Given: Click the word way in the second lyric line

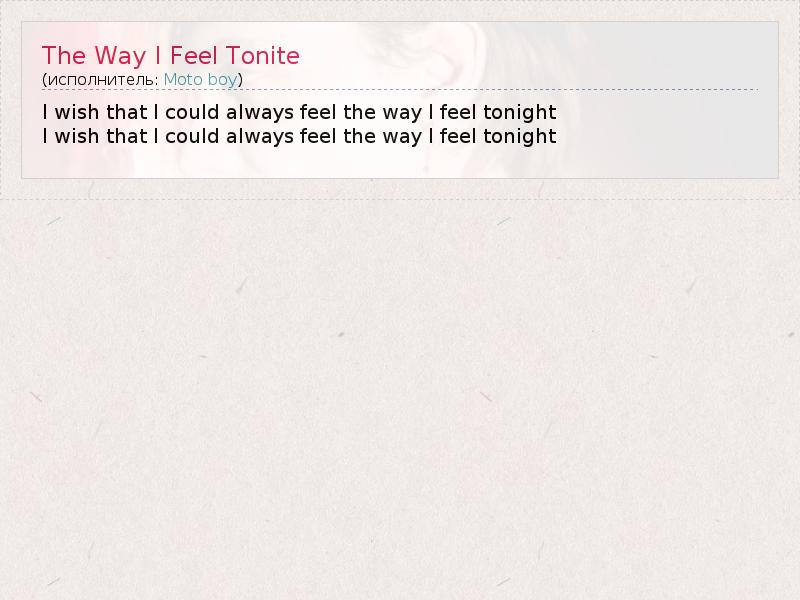Looking at the screenshot, I should click(x=402, y=136).
